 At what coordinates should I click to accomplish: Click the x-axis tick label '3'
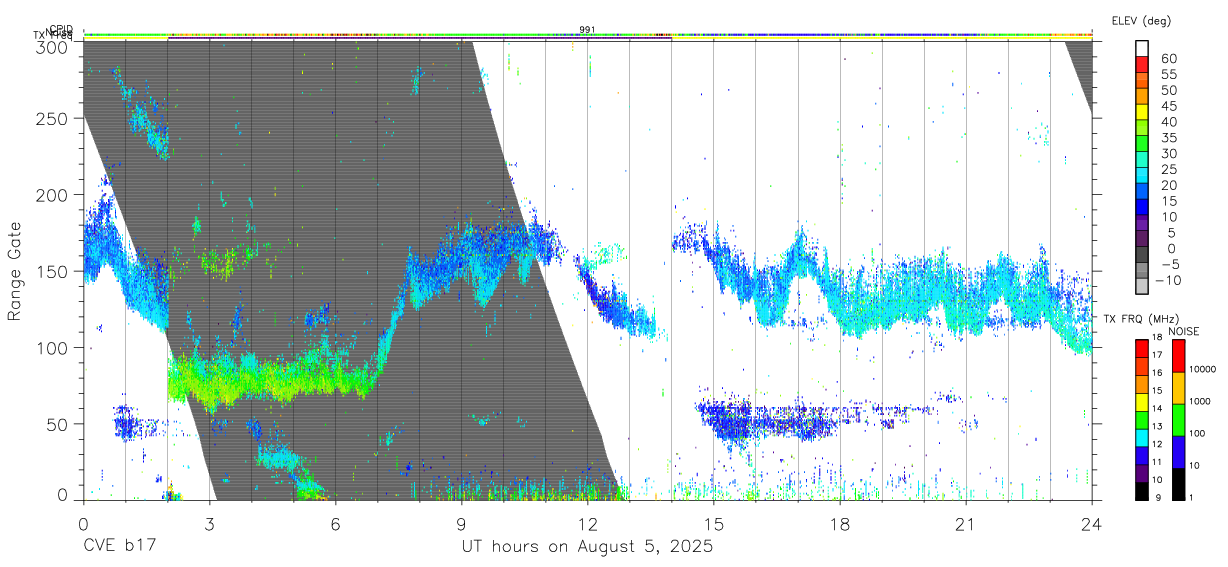pyautogui.click(x=209, y=523)
